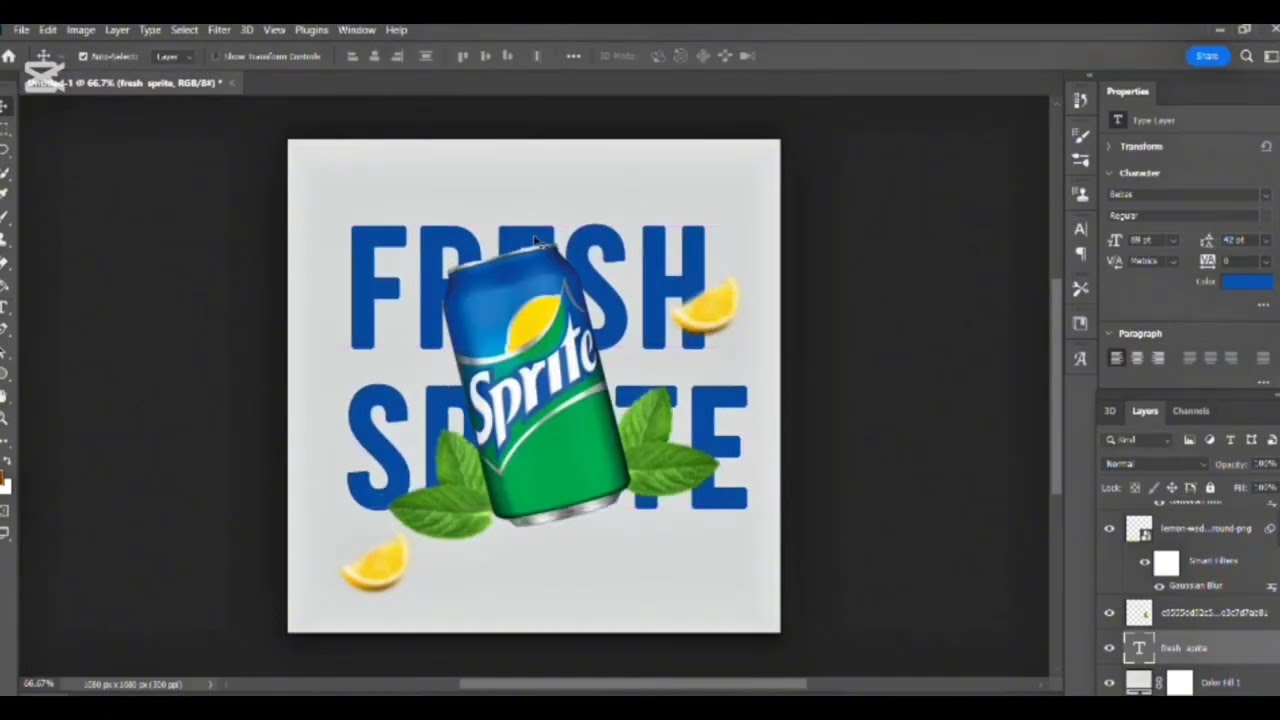Click the Layers tab
The height and width of the screenshot is (720, 1280).
point(1145,411)
